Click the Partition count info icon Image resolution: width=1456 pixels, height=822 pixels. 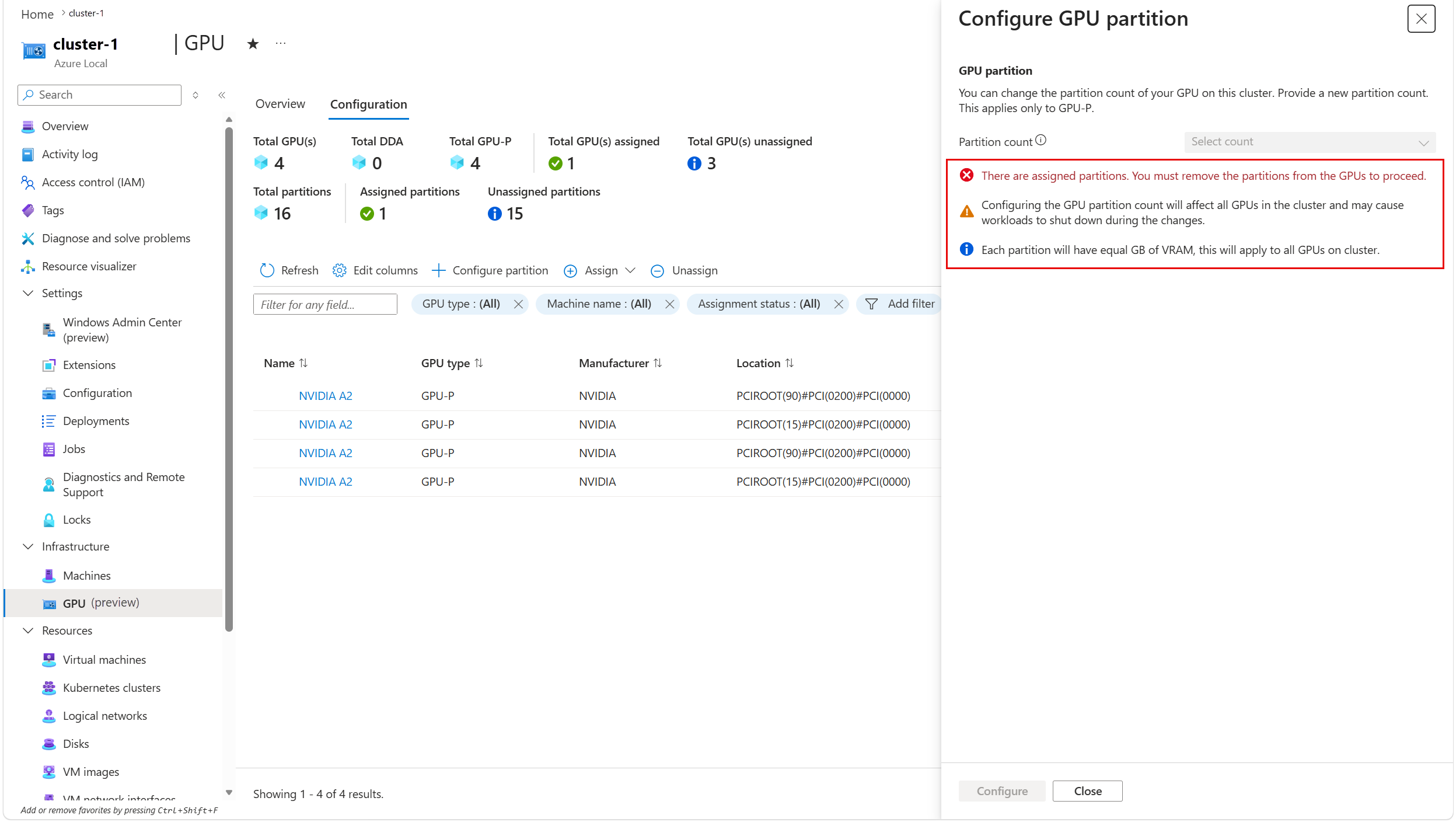point(1041,141)
